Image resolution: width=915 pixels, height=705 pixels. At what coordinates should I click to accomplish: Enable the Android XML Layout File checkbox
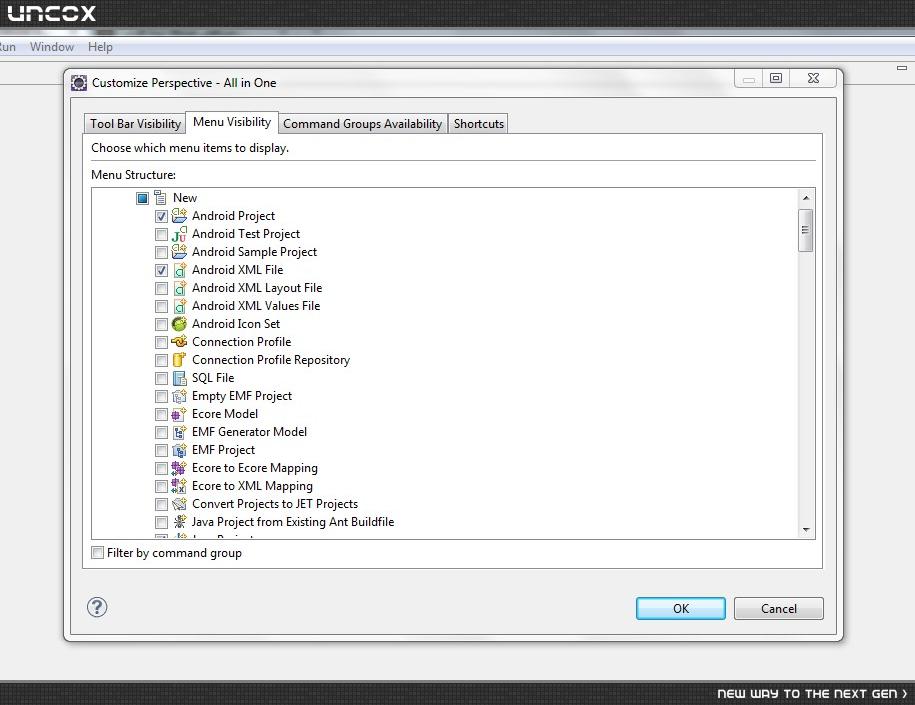tap(162, 289)
